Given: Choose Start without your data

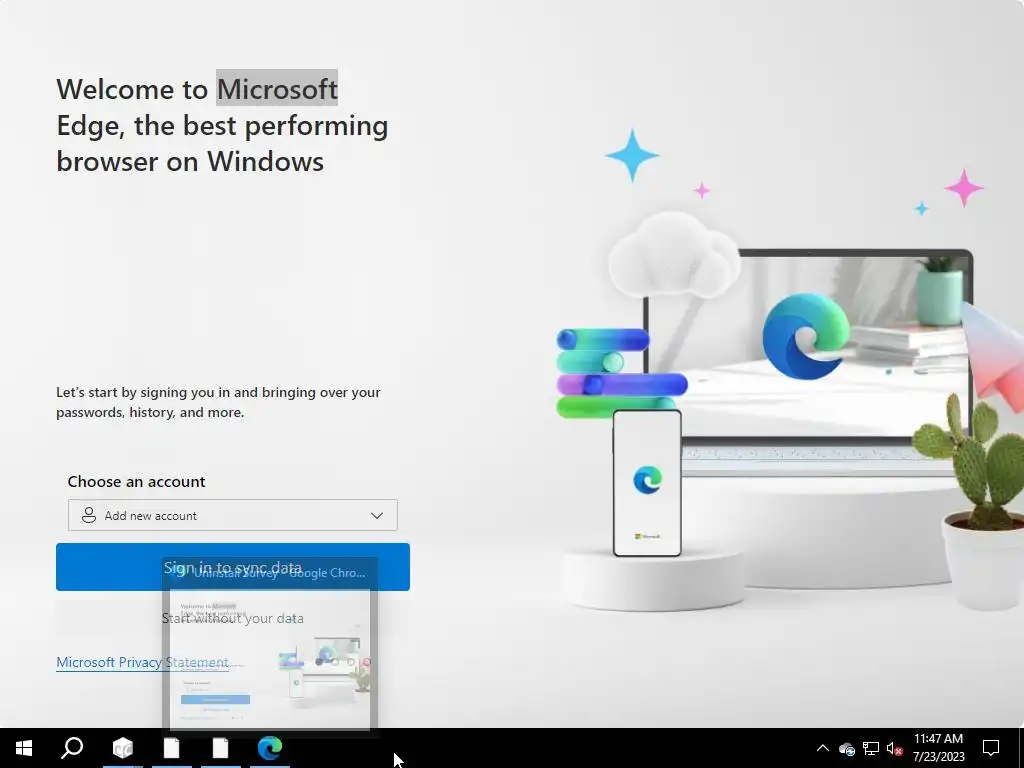Looking at the screenshot, I should pyautogui.click(x=232, y=618).
